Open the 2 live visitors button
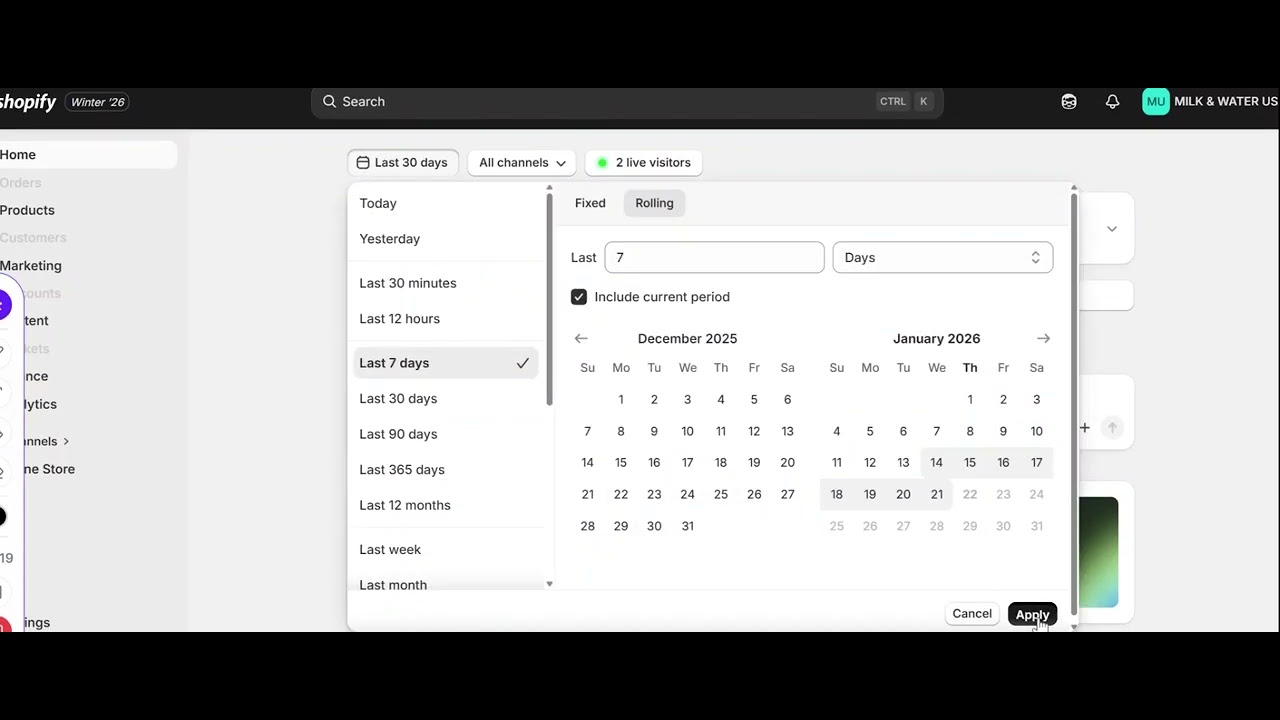Image resolution: width=1280 pixels, height=720 pixels. point(644,162)
